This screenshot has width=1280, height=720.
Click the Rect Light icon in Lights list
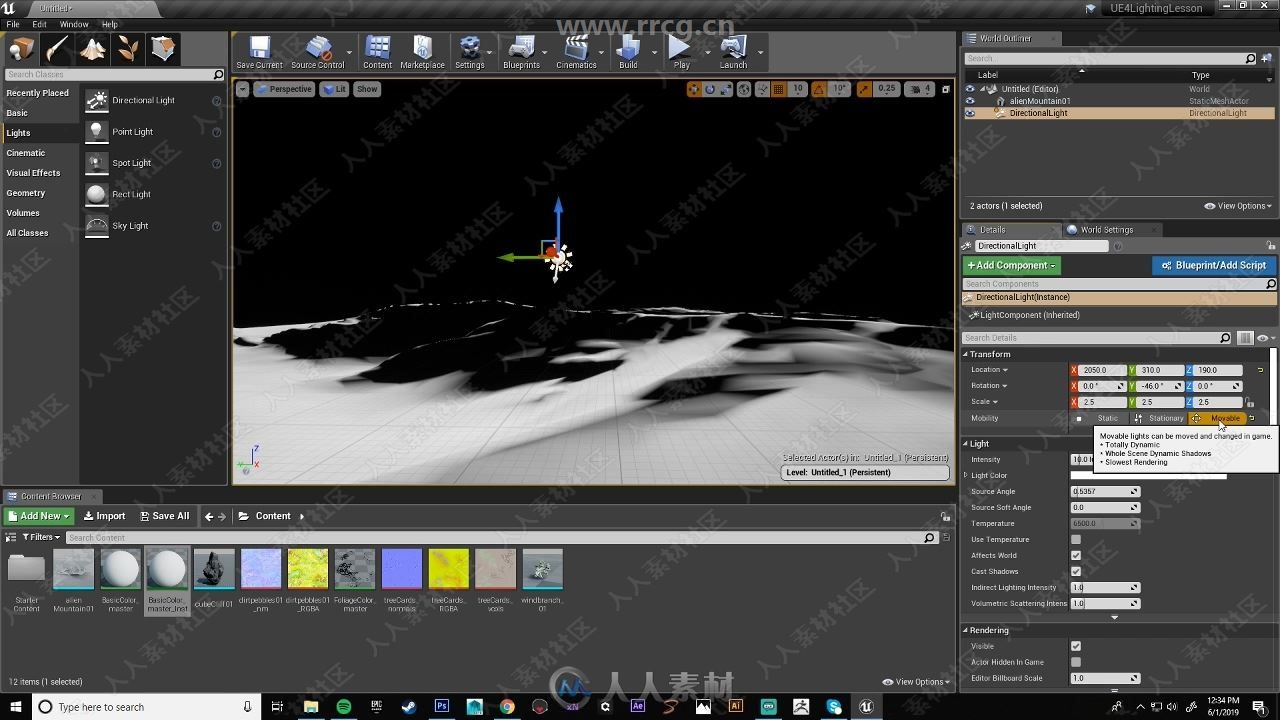(x=97, y=194)
